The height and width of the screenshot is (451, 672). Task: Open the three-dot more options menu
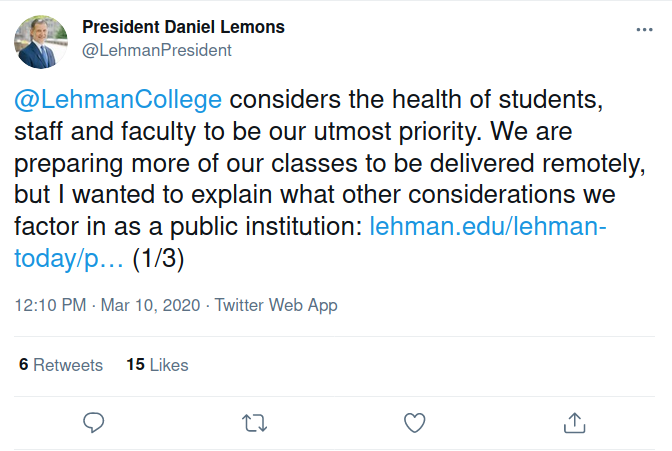point(645,30)
